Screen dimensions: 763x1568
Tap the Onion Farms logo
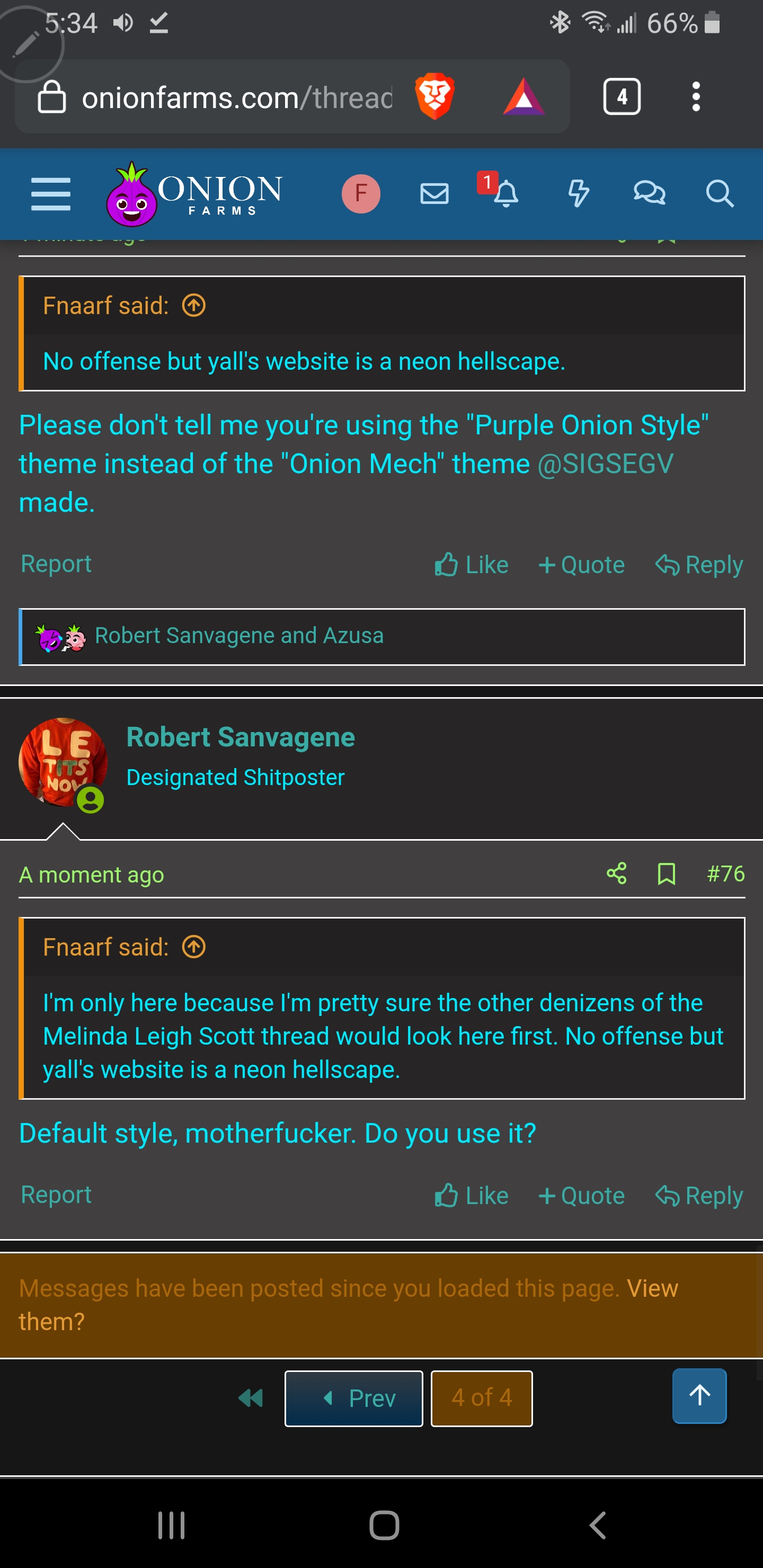[193, 194]
